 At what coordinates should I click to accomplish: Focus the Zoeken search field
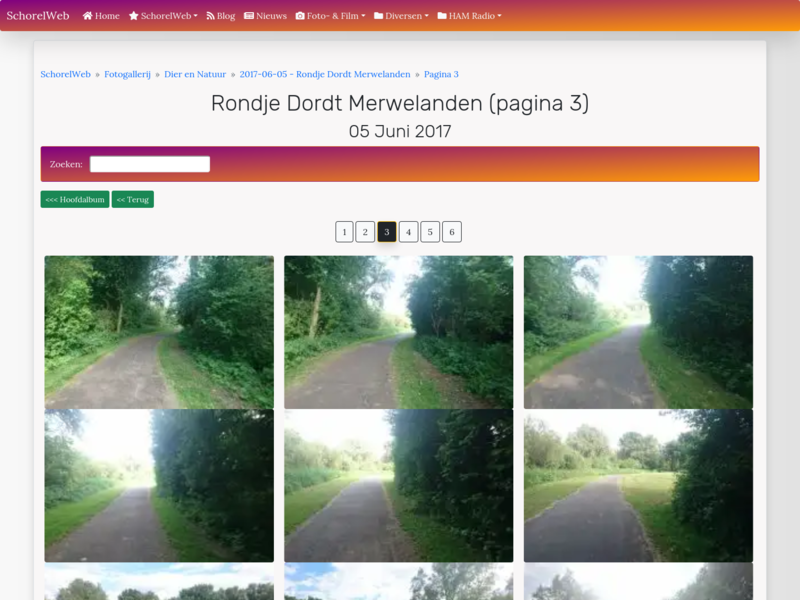150,164
